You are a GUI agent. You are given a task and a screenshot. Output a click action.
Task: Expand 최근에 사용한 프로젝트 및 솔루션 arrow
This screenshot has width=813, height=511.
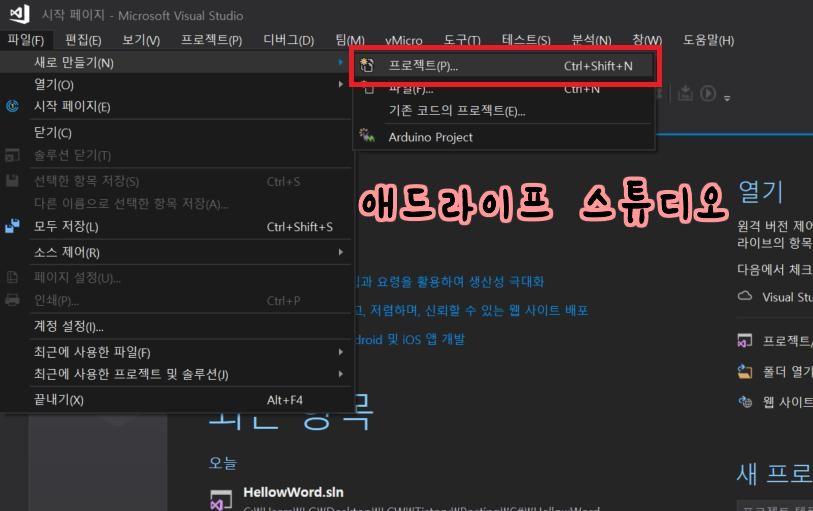point(341,374)
